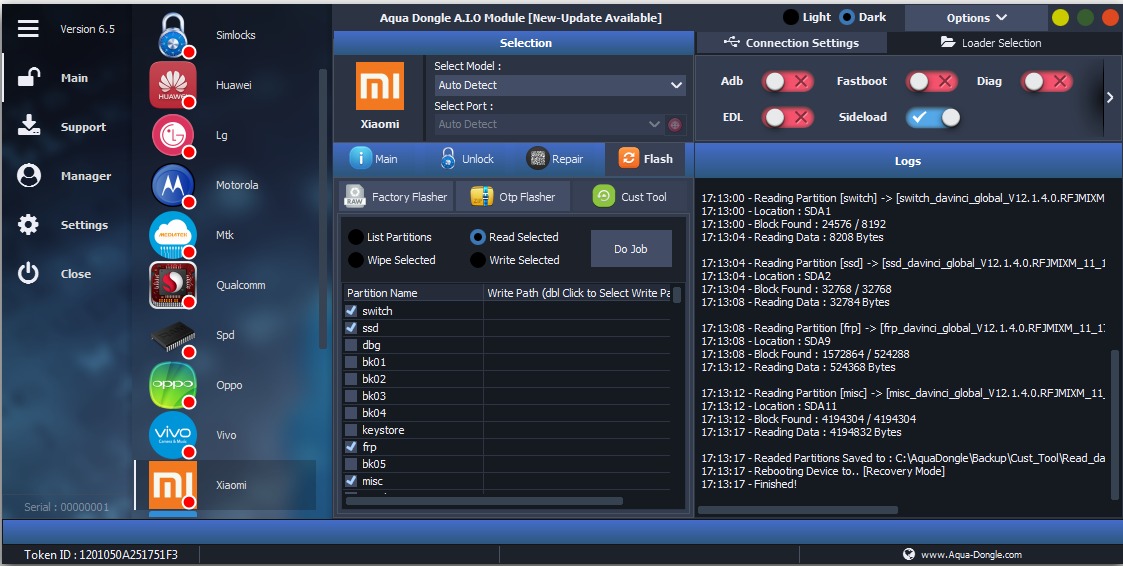This screenshot has height=566, width=1123.
Task: Select the Dark theme radio button
Action: click(x=847, y=16)
